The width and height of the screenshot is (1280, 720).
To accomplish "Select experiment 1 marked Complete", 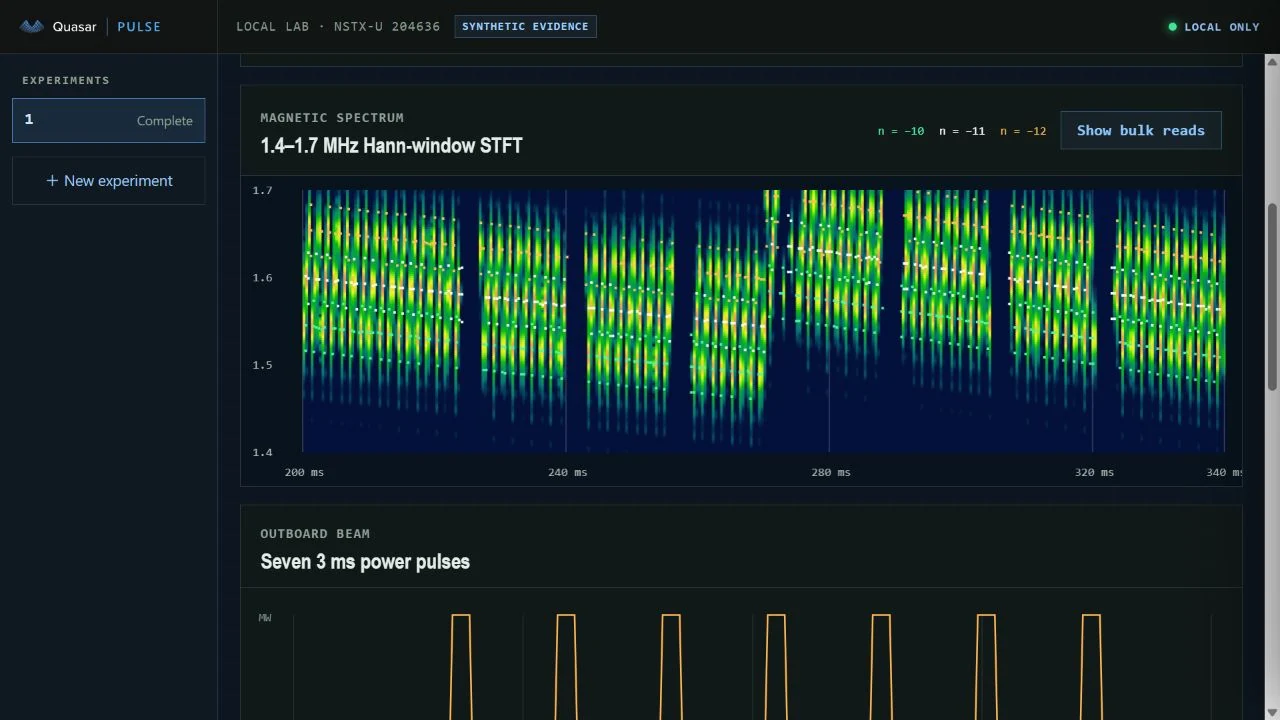I will (x=109, y=120).
